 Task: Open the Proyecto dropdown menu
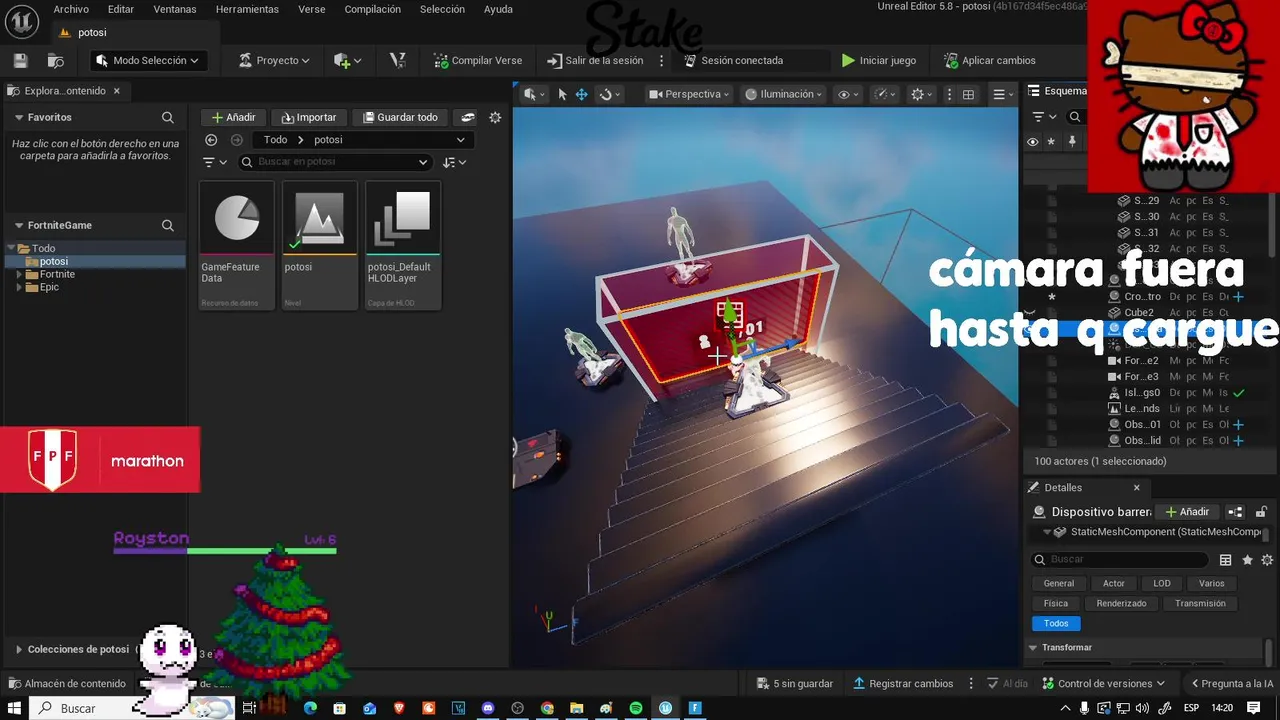[x=273, y=60]
